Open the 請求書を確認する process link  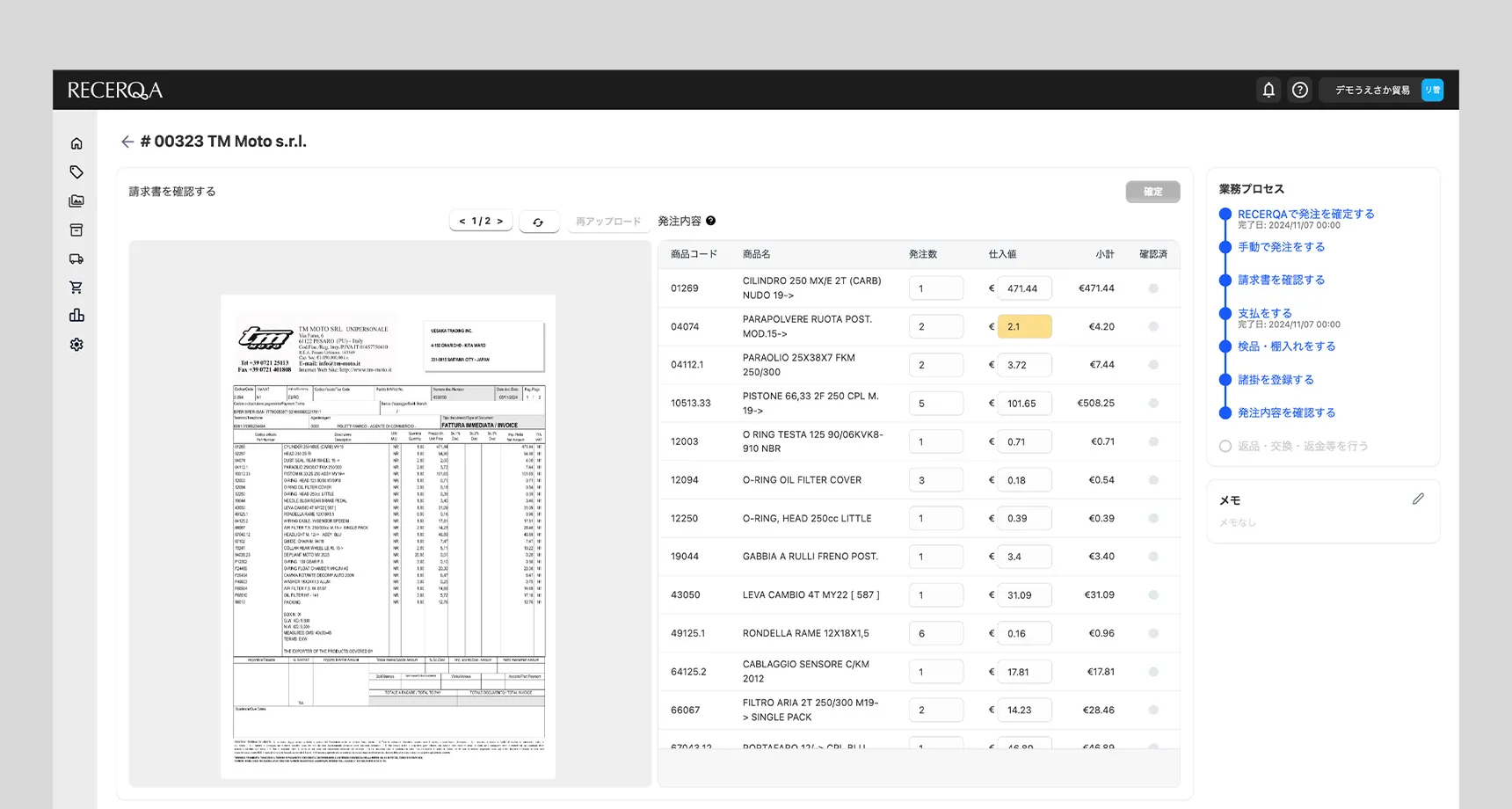[x=1281, y=281]
